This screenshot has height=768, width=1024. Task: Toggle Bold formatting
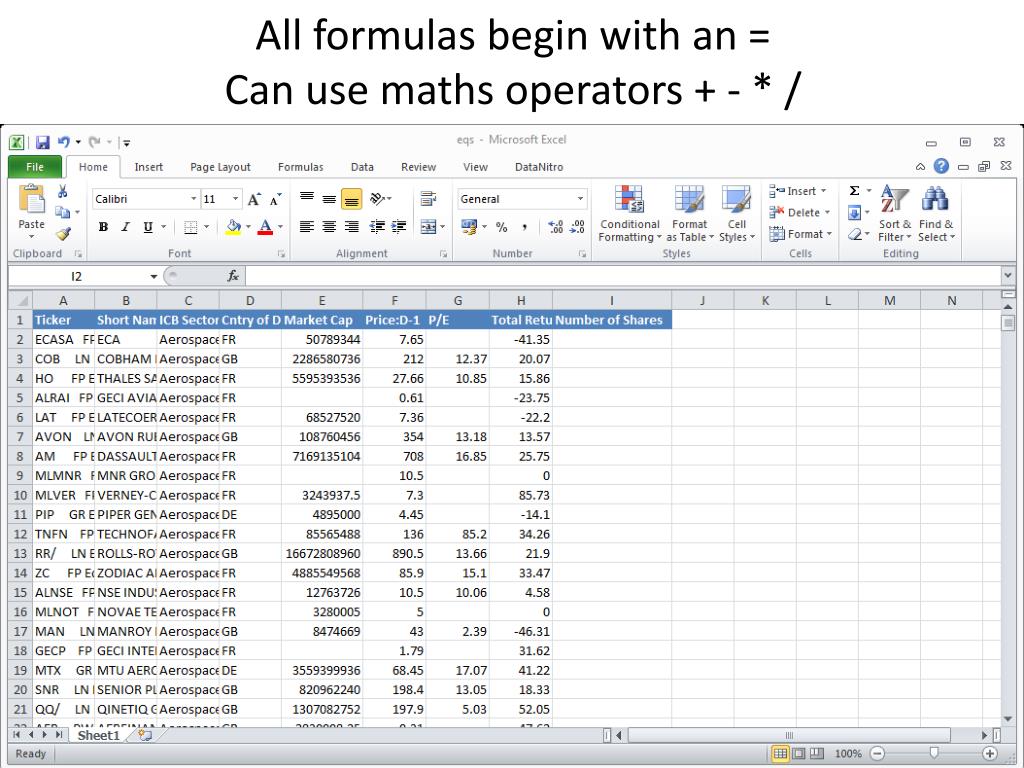103,227
